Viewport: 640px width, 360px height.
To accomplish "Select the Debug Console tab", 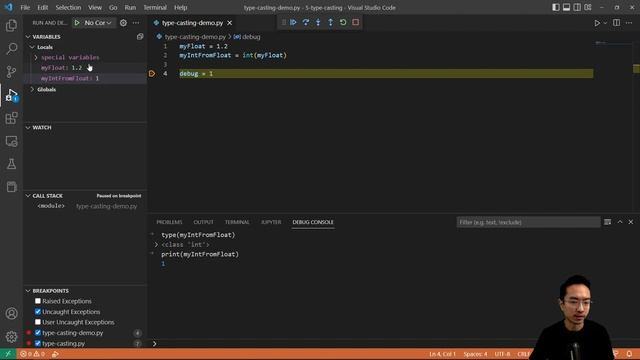I will [313, 222].
